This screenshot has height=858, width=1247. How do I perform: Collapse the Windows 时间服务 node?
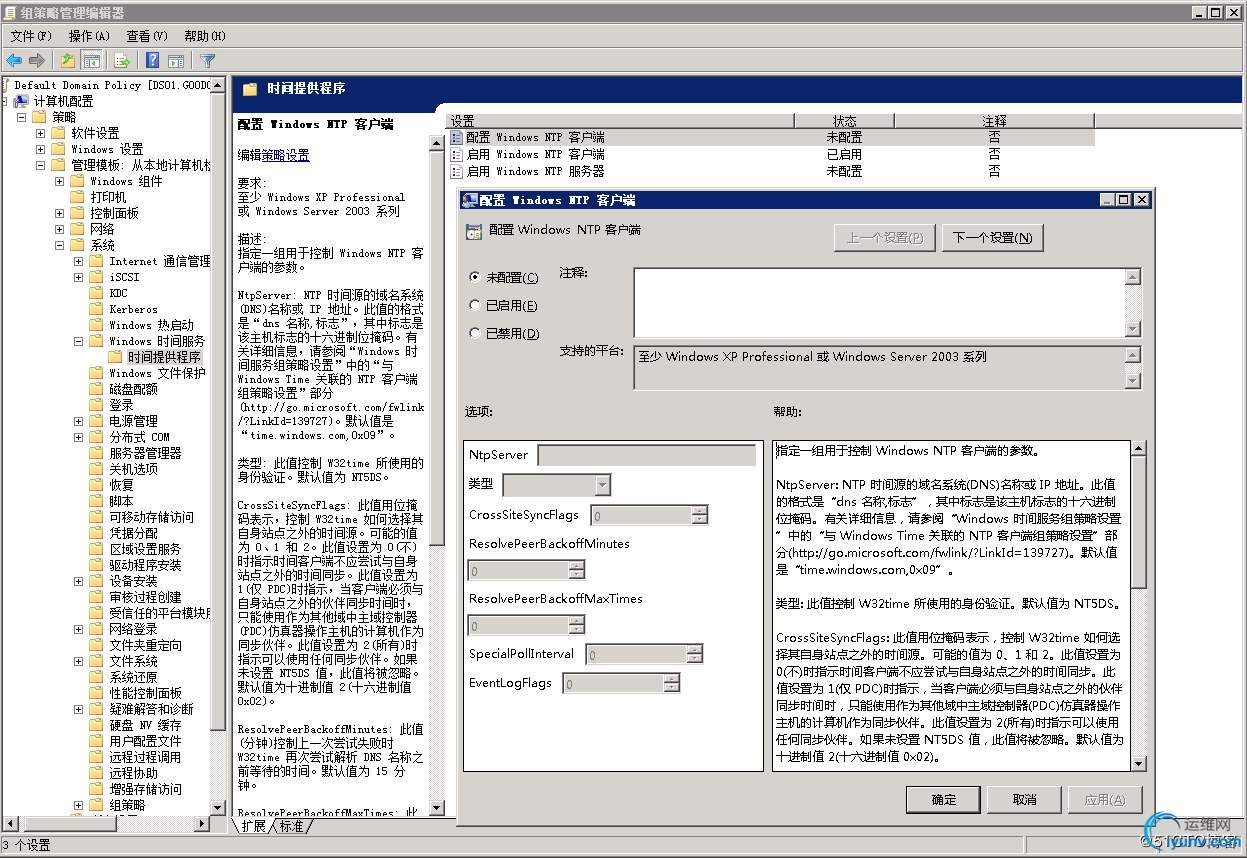coord(79,341)
